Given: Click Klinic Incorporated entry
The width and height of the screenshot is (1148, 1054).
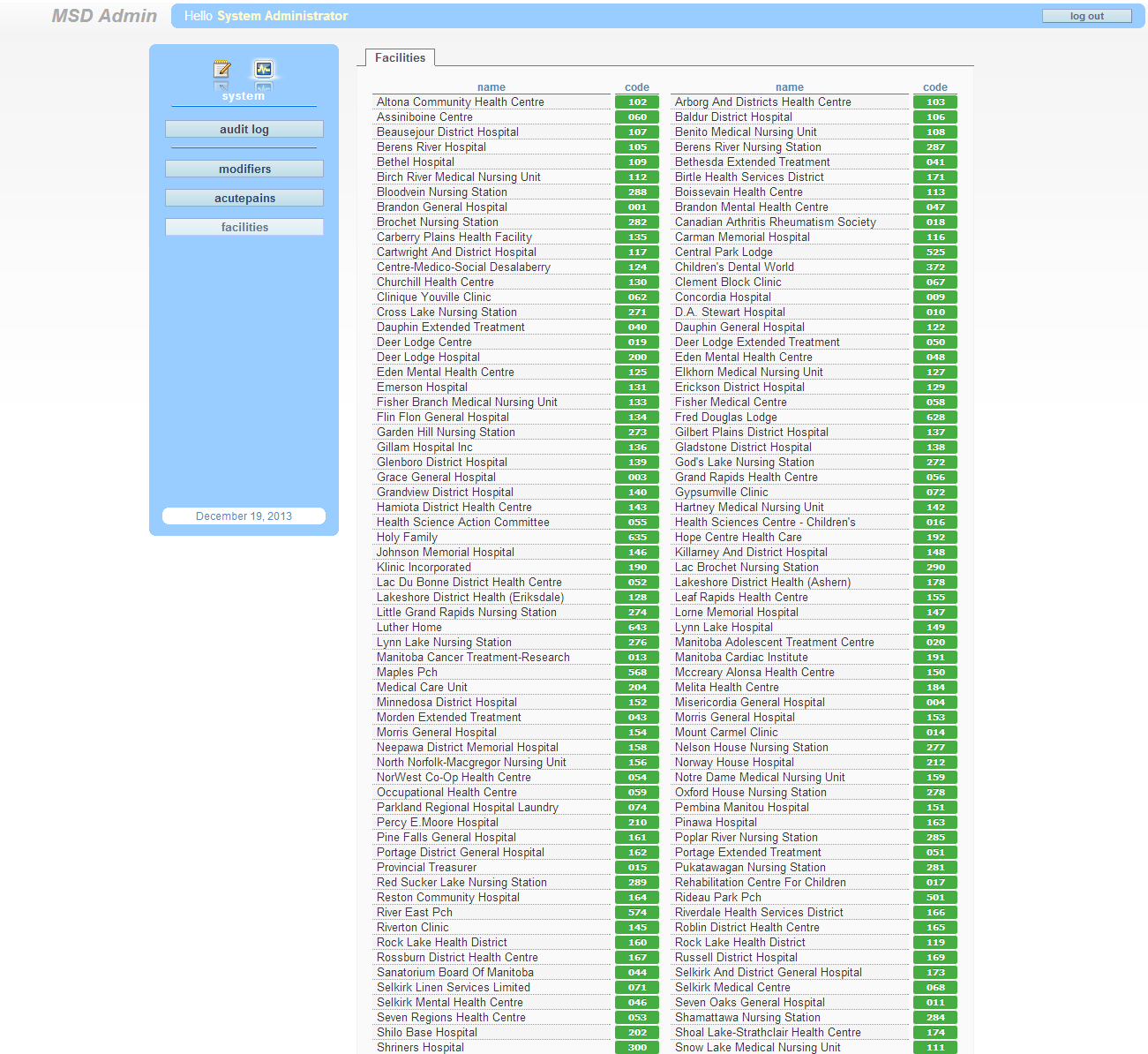Looking at the screenshot, I should click(424, 567).
